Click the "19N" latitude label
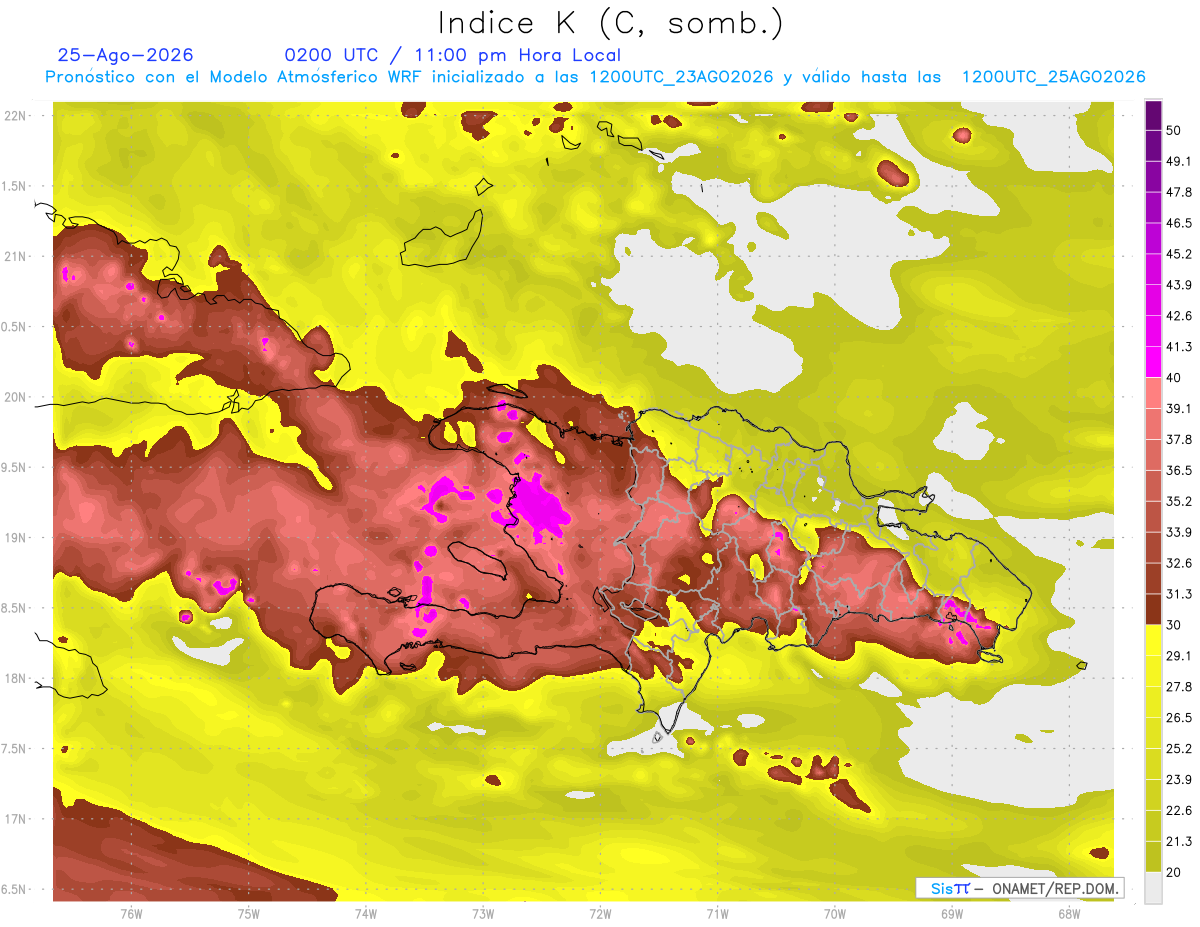1200x927 pixels. pyautogui.click(x=15, y=538)
